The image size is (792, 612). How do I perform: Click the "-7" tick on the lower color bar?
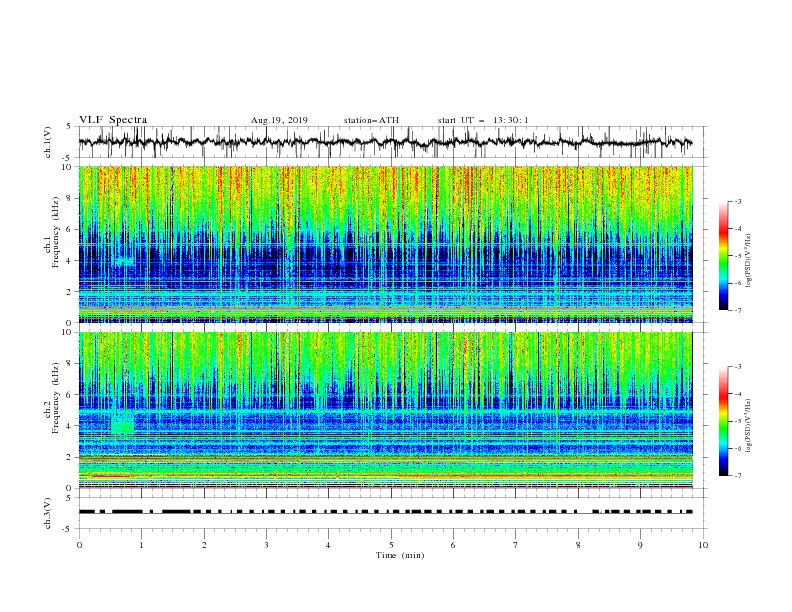coord(737,476)
